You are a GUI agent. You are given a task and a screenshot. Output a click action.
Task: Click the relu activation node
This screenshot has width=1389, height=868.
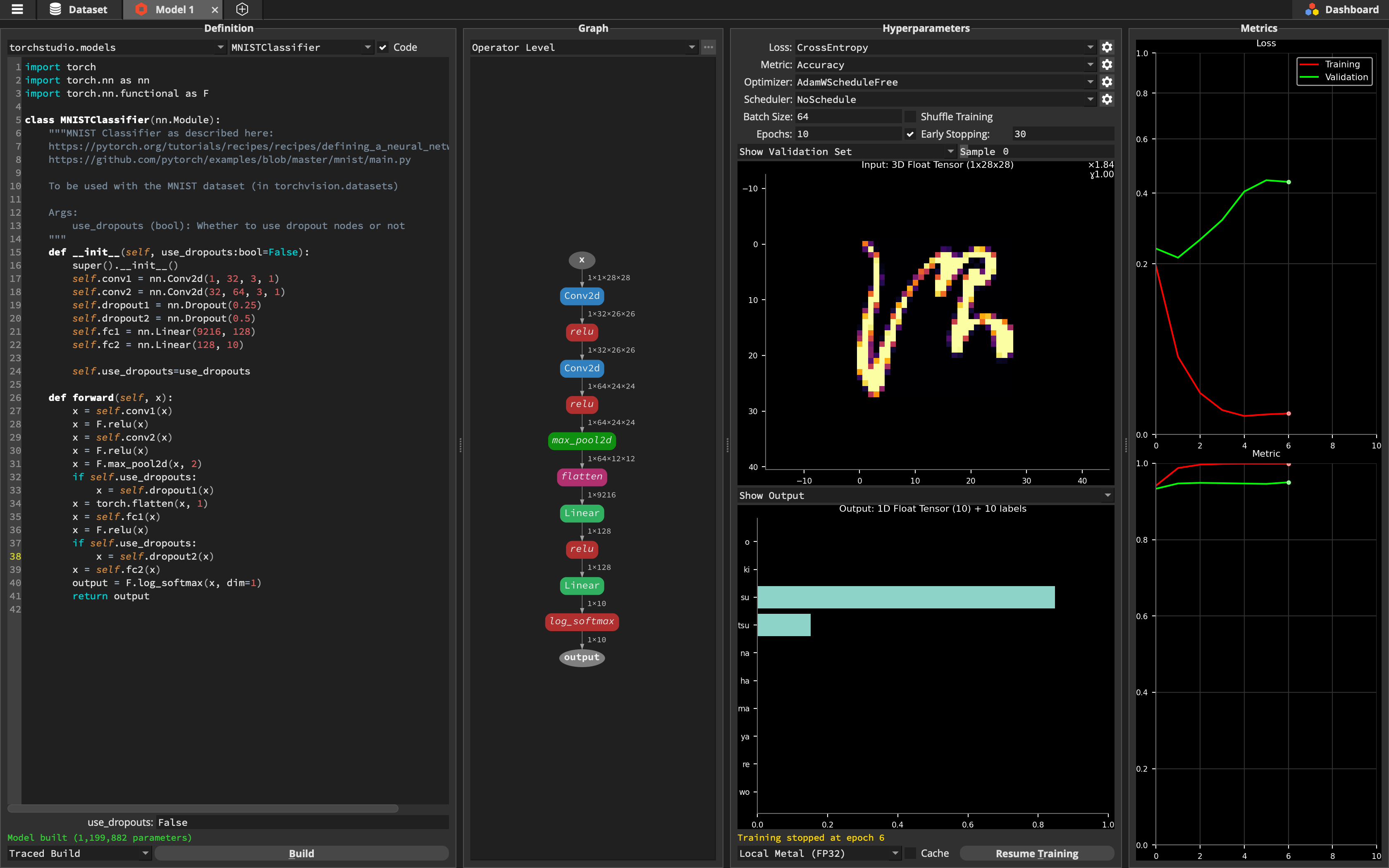tap(582, 331)
